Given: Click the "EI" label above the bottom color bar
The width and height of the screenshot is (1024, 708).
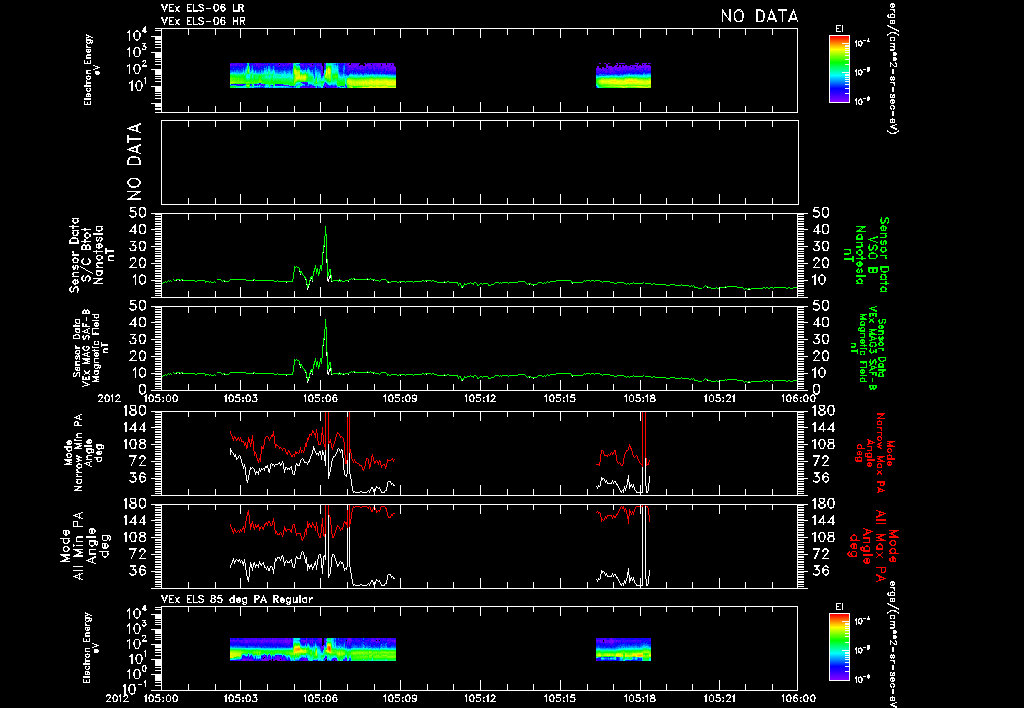Looking at the screenshot, I should click(x=839, y=607).
